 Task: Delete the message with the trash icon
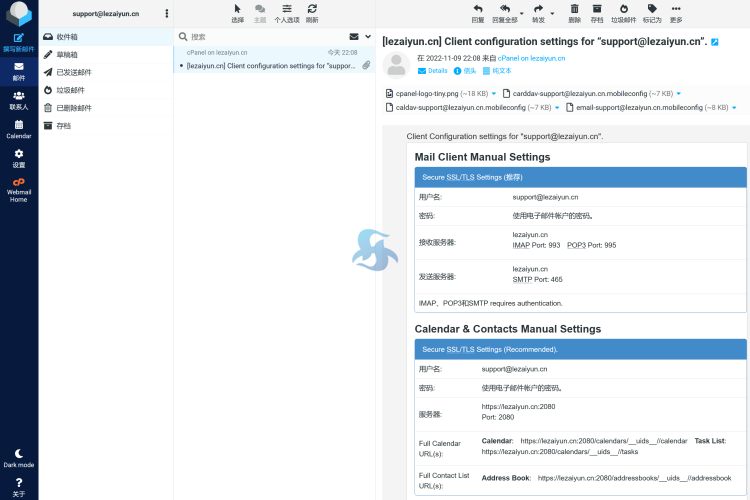pos(574,12)
